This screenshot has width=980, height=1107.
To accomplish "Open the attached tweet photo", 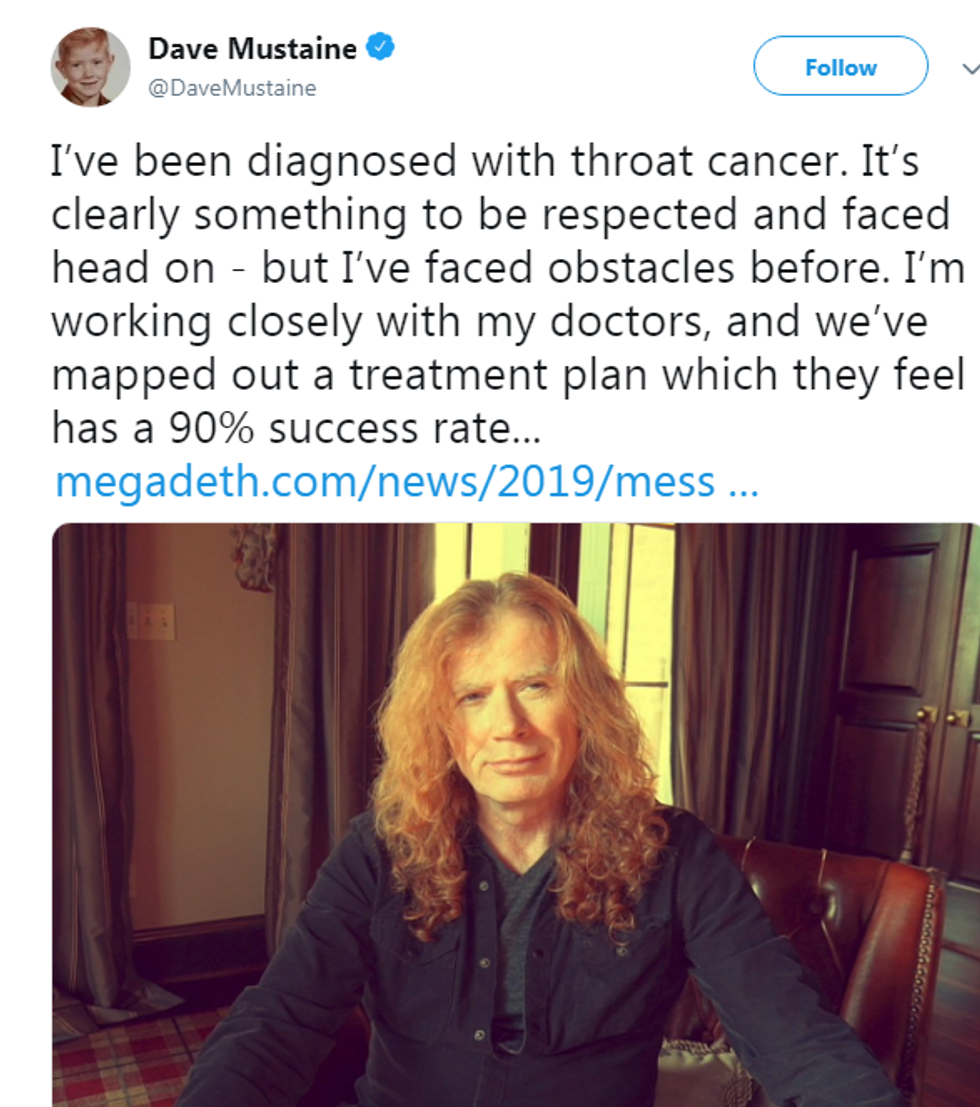I will coord(515,814).
